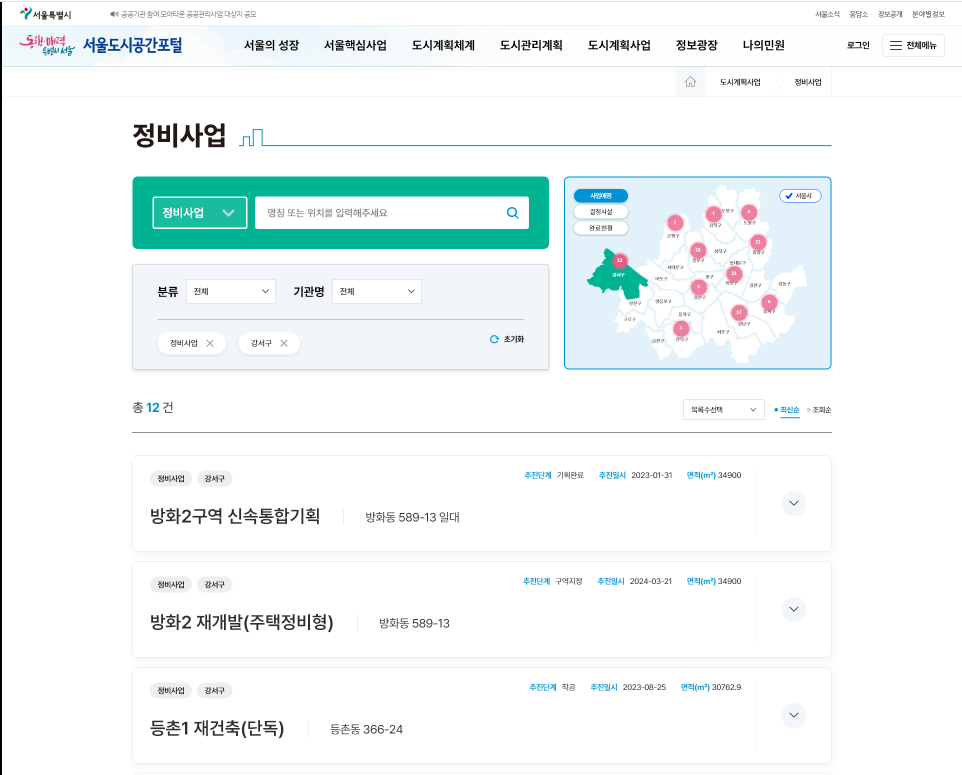Expand the 방화2구역 신속통합기획 card details
The width and height of the screenshot is (962, 775).
(793, 503)
